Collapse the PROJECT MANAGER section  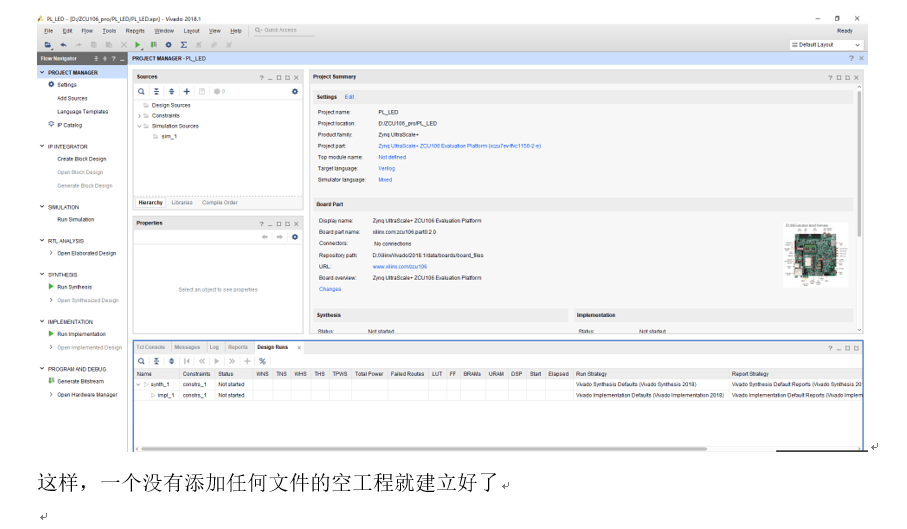(42, 72)
